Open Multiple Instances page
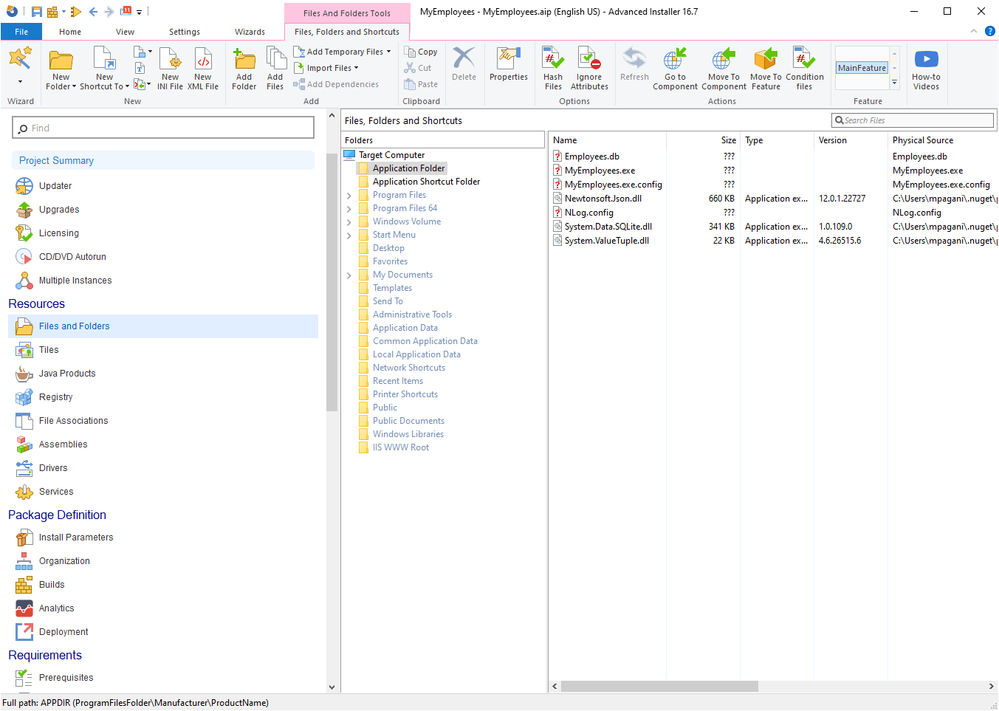The height and width of the screenshot is (711, 999). 75,280
